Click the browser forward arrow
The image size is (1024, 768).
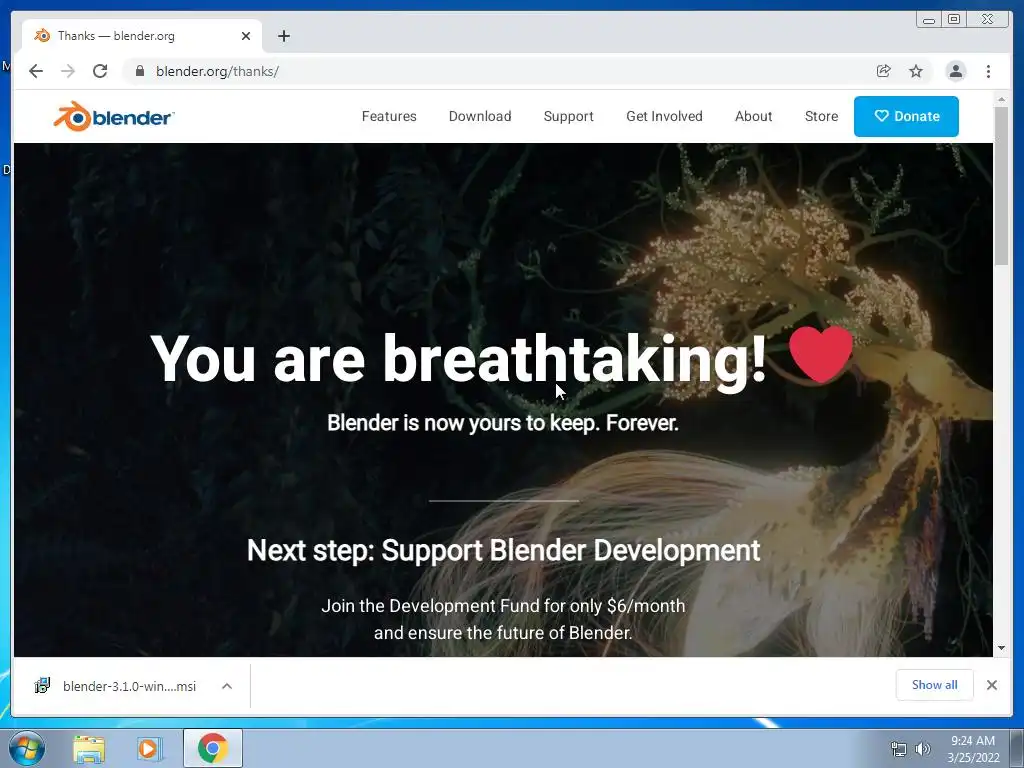(x=68, y=71)
